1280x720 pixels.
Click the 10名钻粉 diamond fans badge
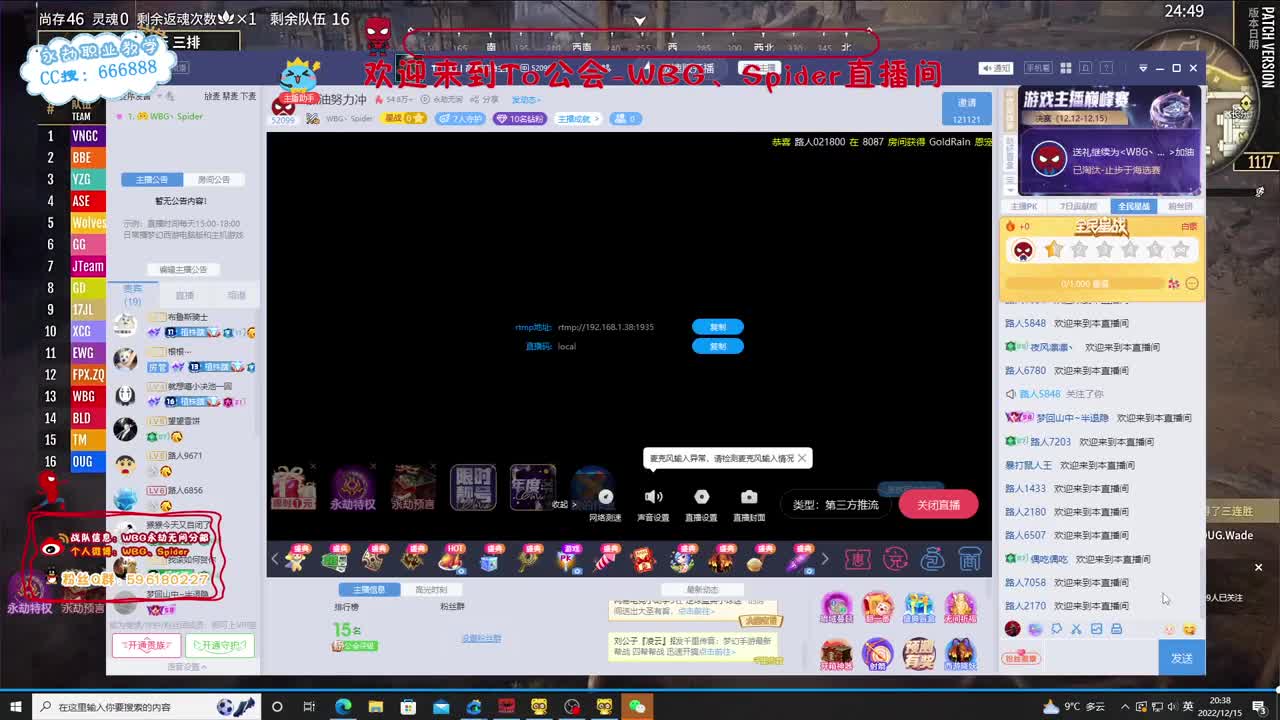click(520, 118)
